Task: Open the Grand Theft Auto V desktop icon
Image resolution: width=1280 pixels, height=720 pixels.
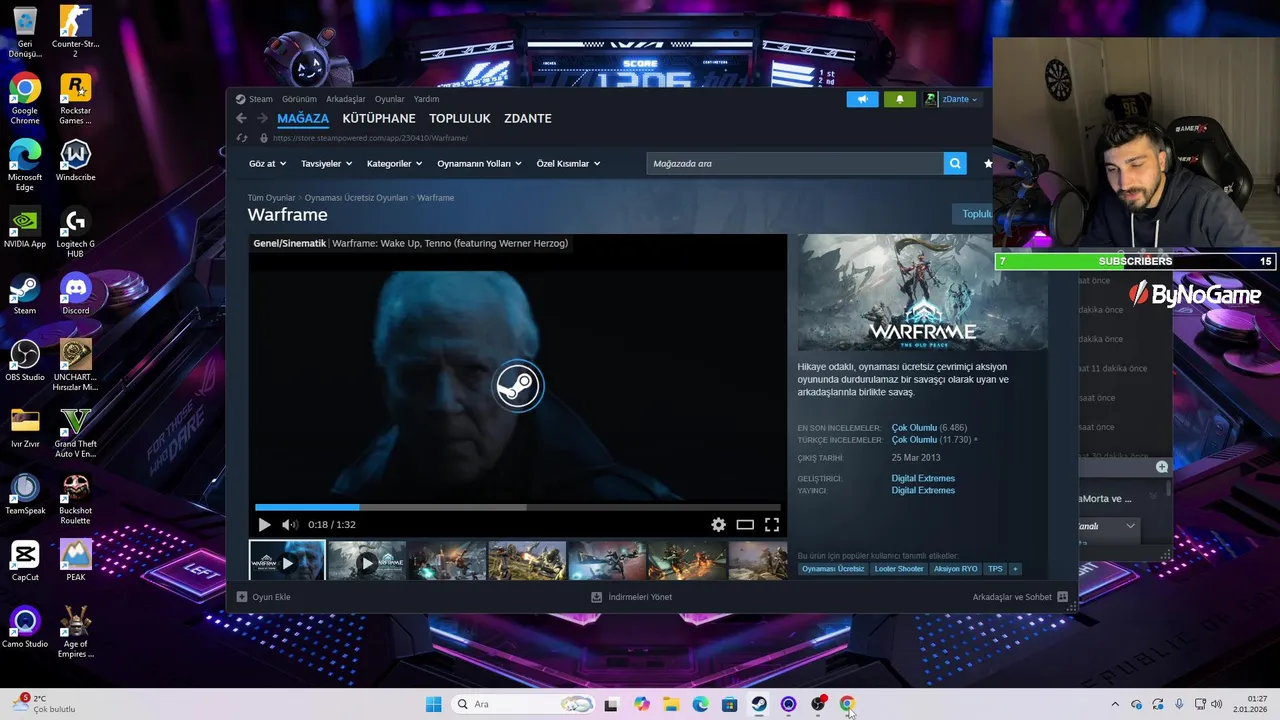Action: pyautogui.click(x=75, y=432)
